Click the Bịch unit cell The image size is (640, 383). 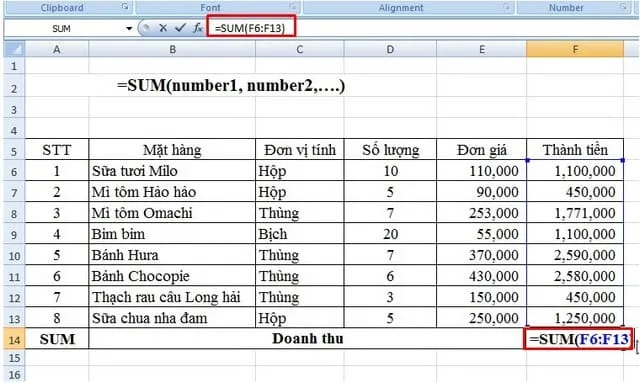coord(300,234)
